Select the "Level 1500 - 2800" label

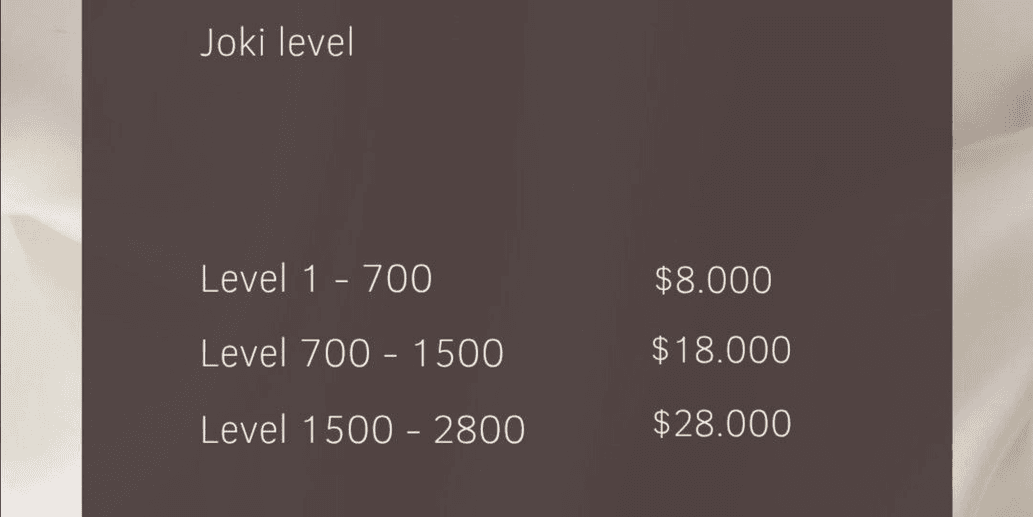[x=362, y=429]
